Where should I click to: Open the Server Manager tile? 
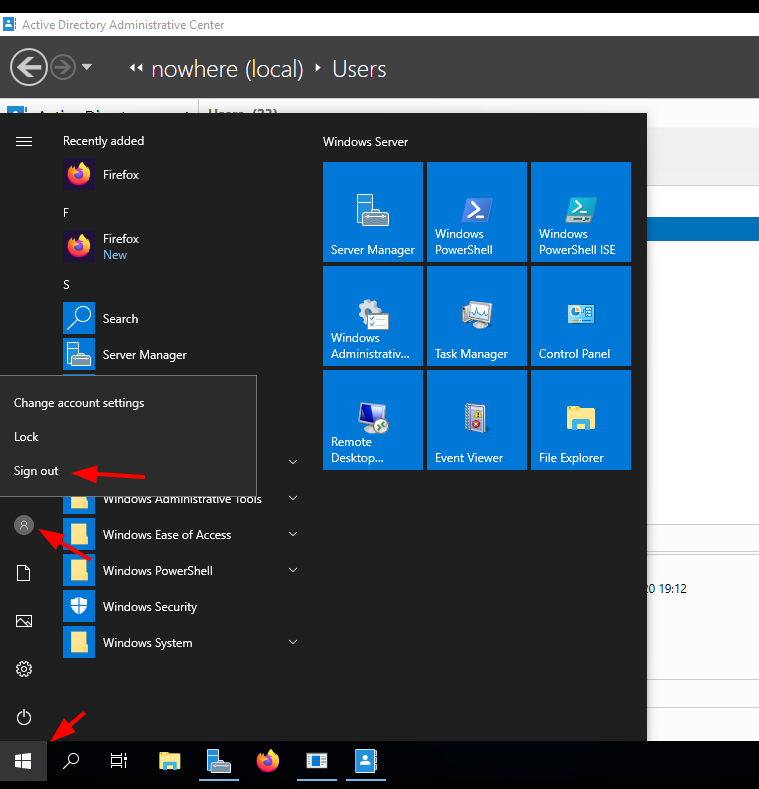pyautogui.click(x=372, y=212)
